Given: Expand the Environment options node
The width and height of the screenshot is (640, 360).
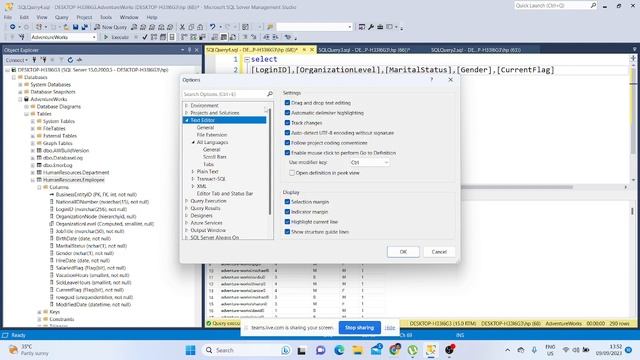Looking at the screenshot, I should [187, 106].
